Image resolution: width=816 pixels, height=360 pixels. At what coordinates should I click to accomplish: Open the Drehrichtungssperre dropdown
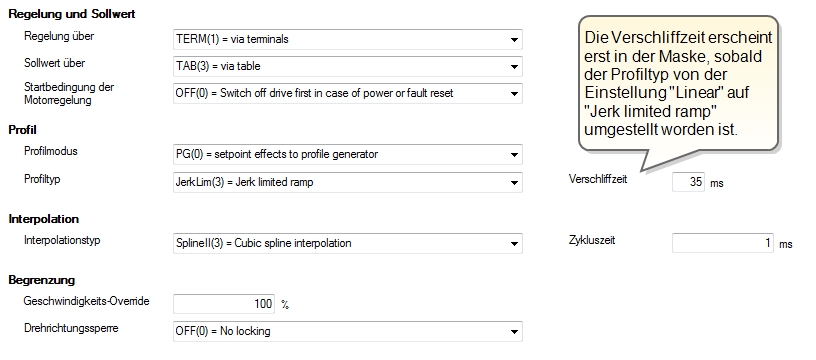coord(348,331)
